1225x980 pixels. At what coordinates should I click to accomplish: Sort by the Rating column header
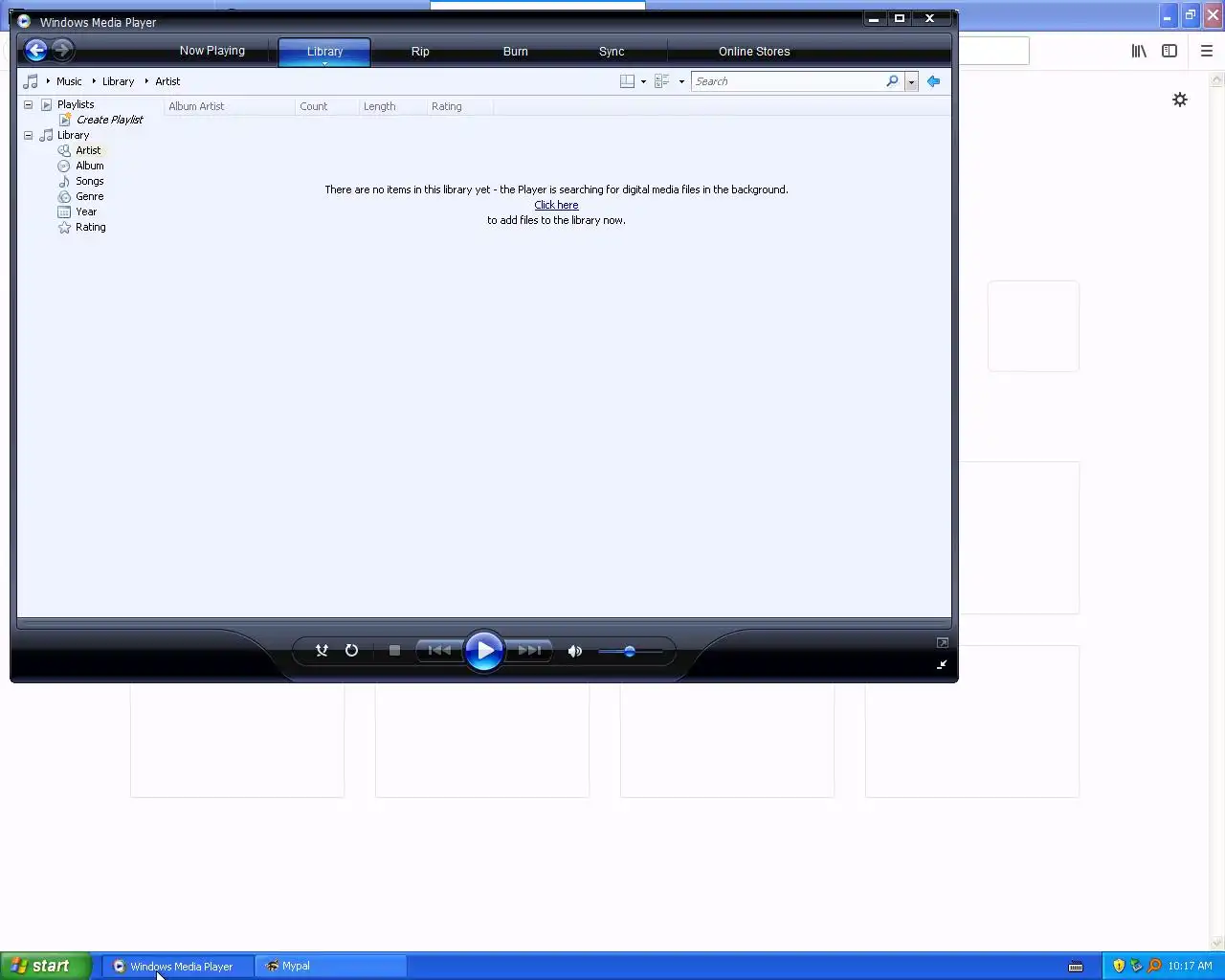pyautogui.click(x=459, y=106)
